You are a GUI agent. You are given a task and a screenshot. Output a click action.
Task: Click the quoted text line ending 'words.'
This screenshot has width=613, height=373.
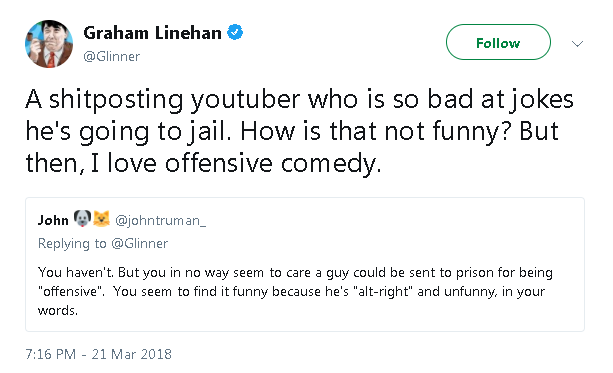pyautogui.click(x=58, y=310)
